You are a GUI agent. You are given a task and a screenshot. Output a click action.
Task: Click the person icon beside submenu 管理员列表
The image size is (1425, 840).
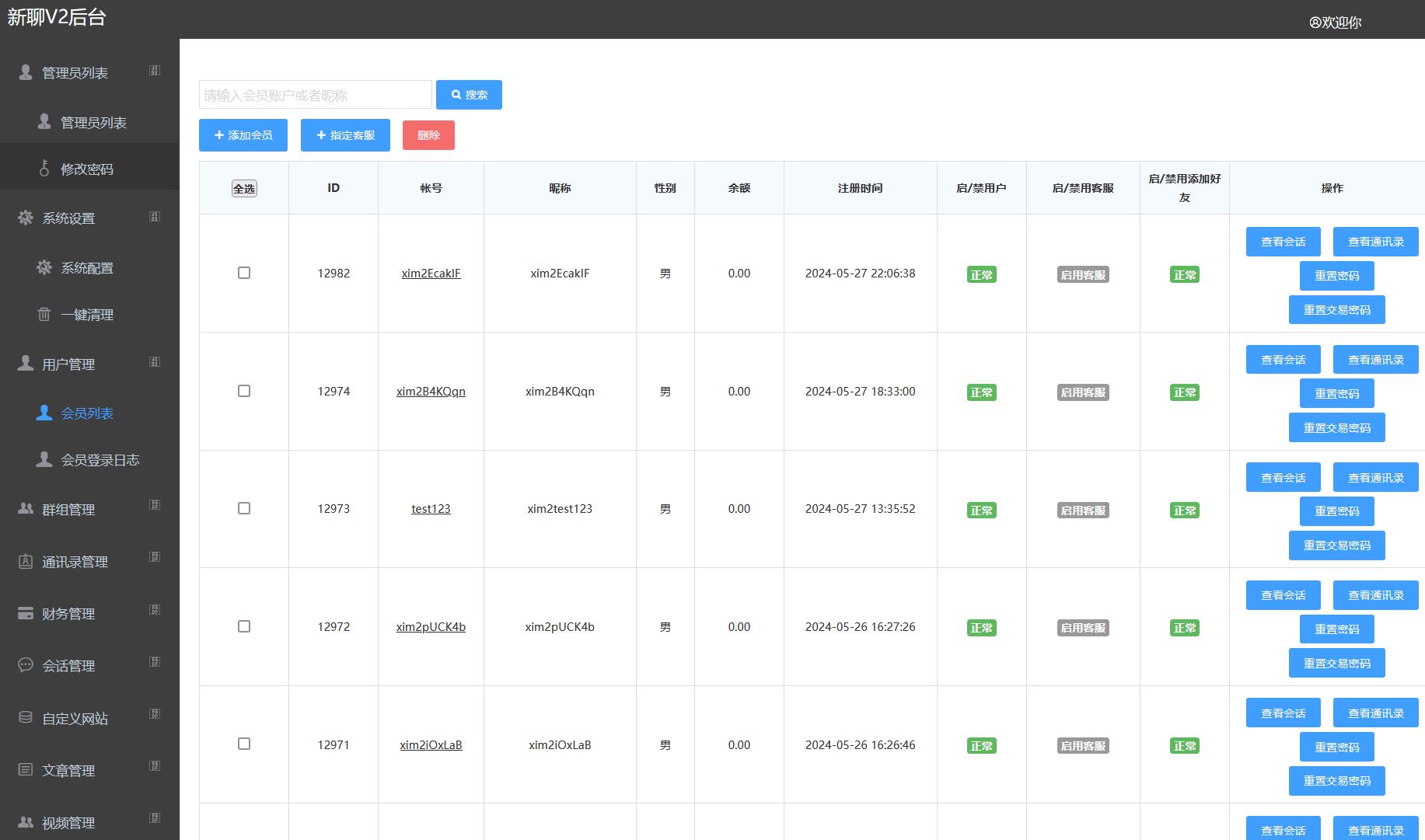pos(44,122)
